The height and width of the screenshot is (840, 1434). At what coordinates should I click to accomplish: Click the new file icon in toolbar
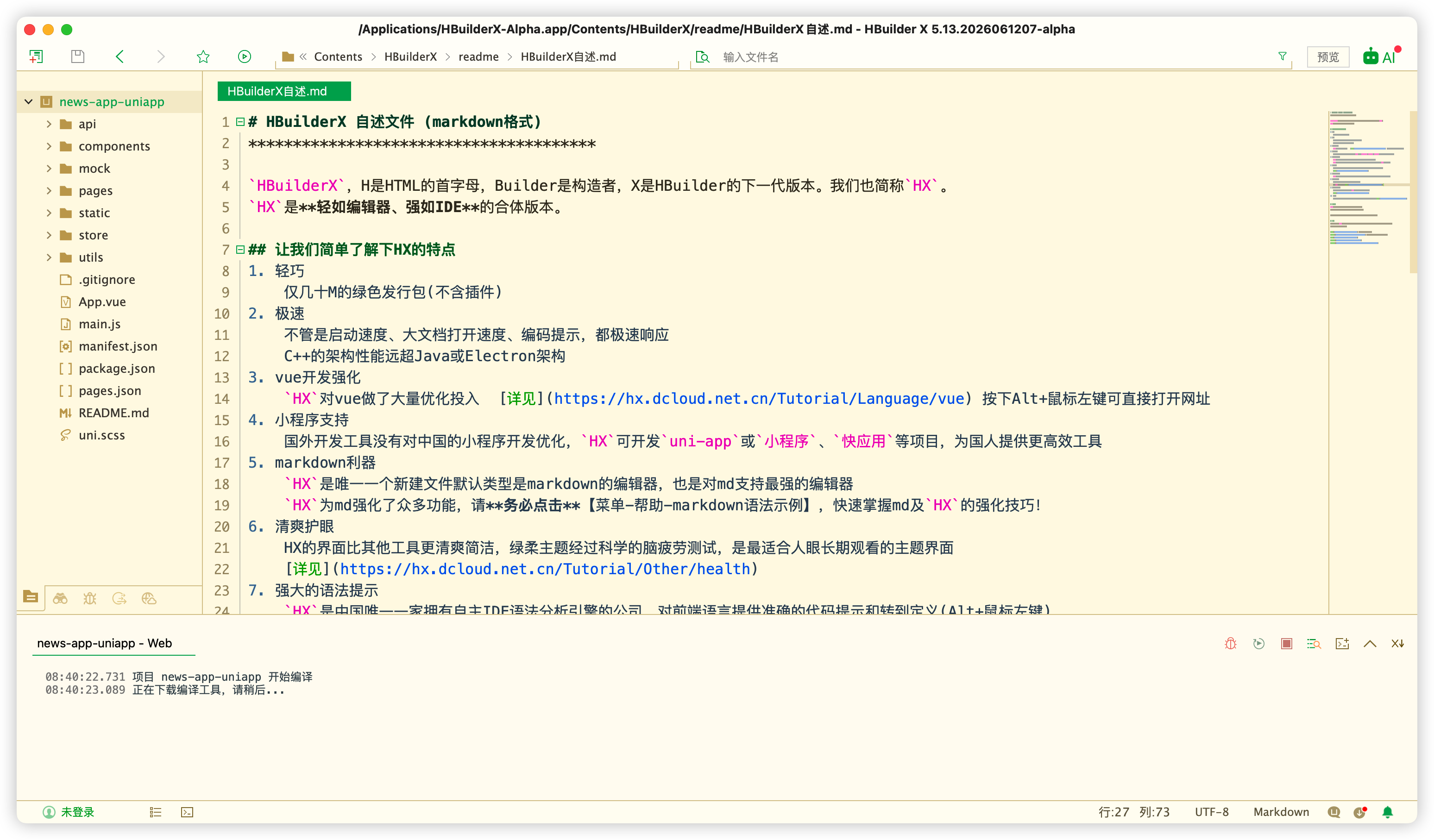pos(36,56)
